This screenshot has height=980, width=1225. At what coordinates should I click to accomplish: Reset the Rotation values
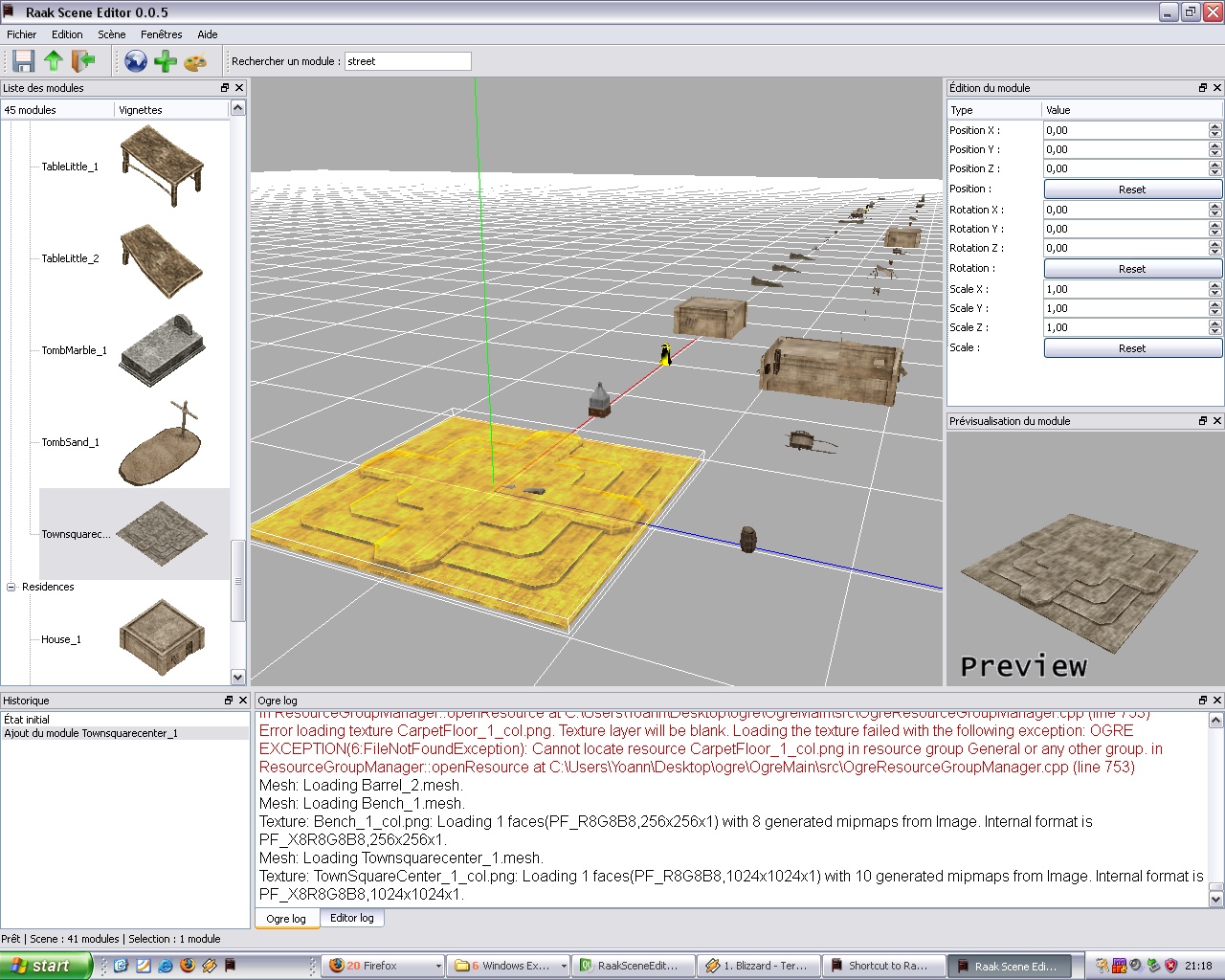point(1132,269)
